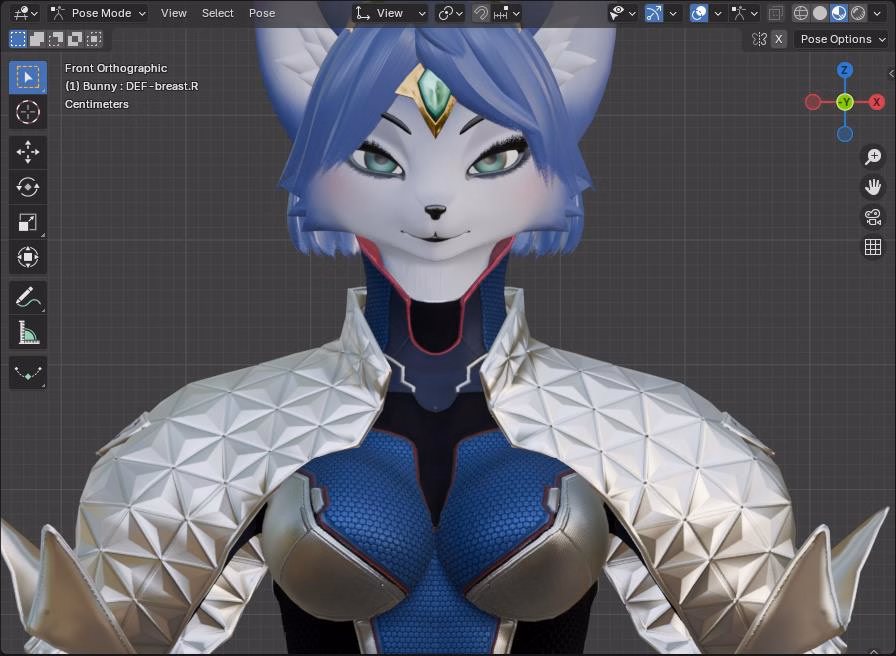Choose the Subtract selection mode icon
Screen dimensions: 896x656
pos(56,39)
